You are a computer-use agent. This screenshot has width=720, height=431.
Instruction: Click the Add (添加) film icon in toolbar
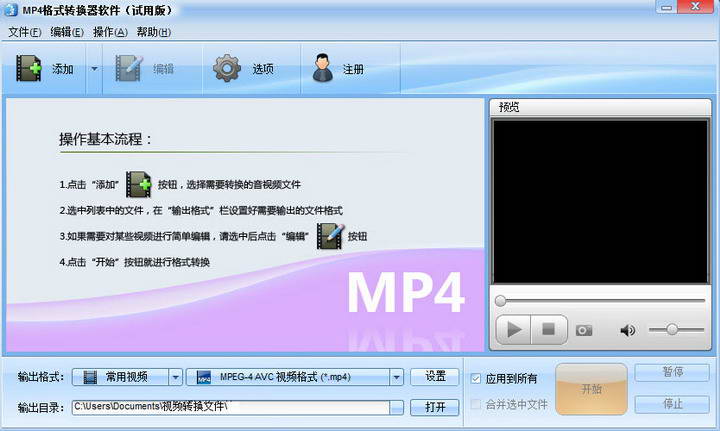(x=29, y=69)
